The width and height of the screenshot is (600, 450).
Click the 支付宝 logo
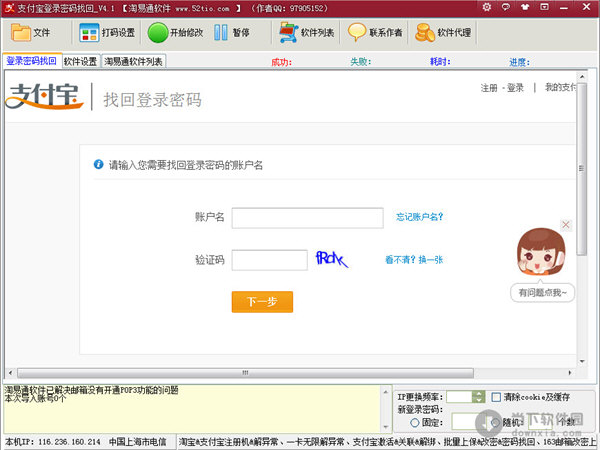pos(44,96)
